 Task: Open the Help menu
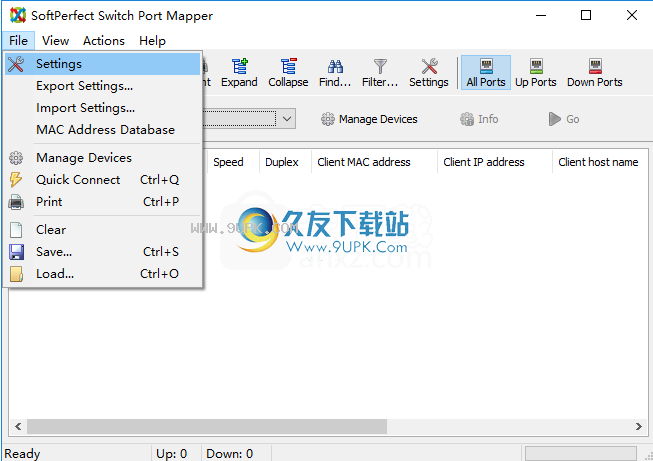(x=152, y=41)
